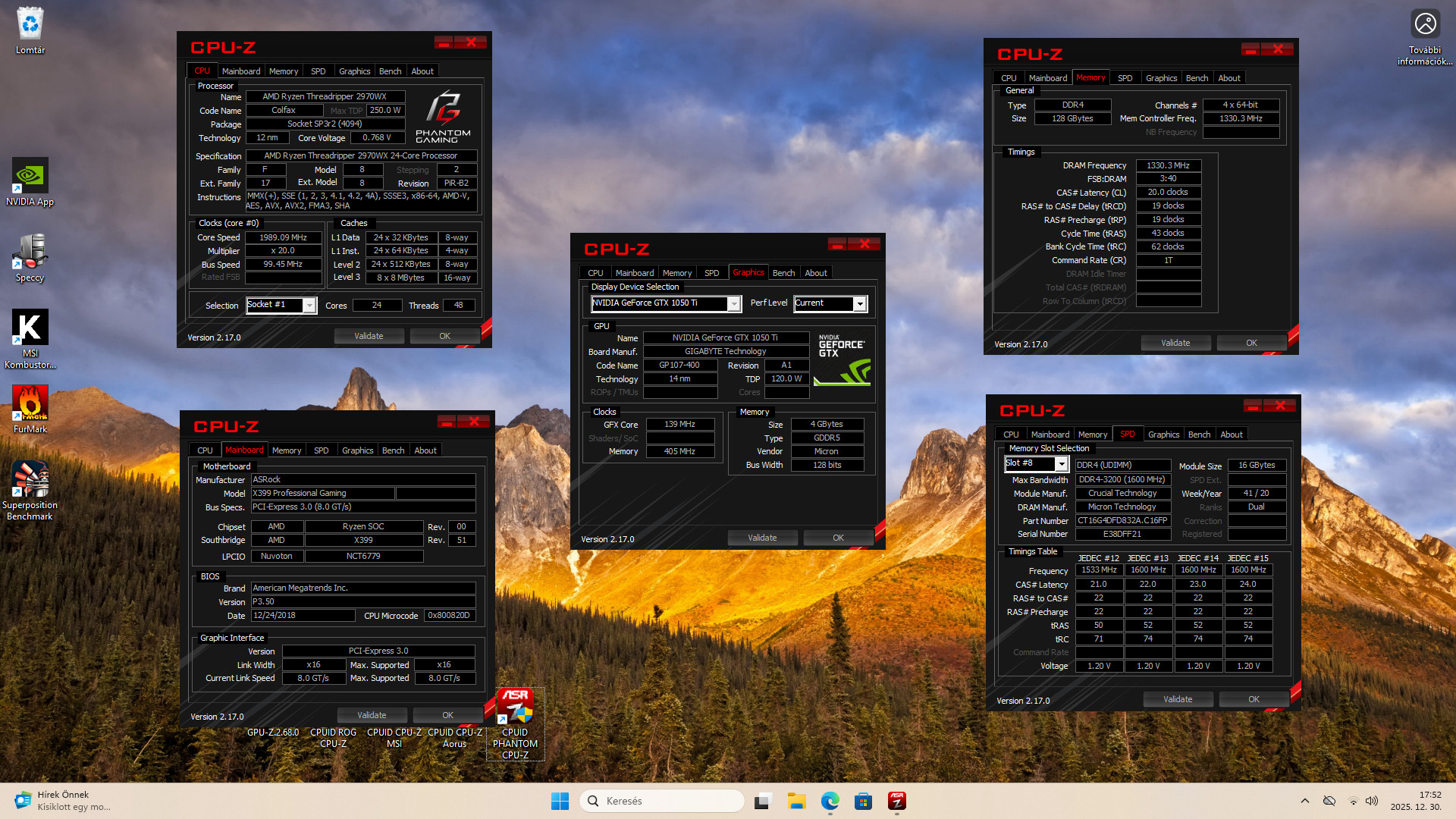1456x819 pixels.
Task: Select the SPD tab in Memory window
Action: (x=1125, y=78)
